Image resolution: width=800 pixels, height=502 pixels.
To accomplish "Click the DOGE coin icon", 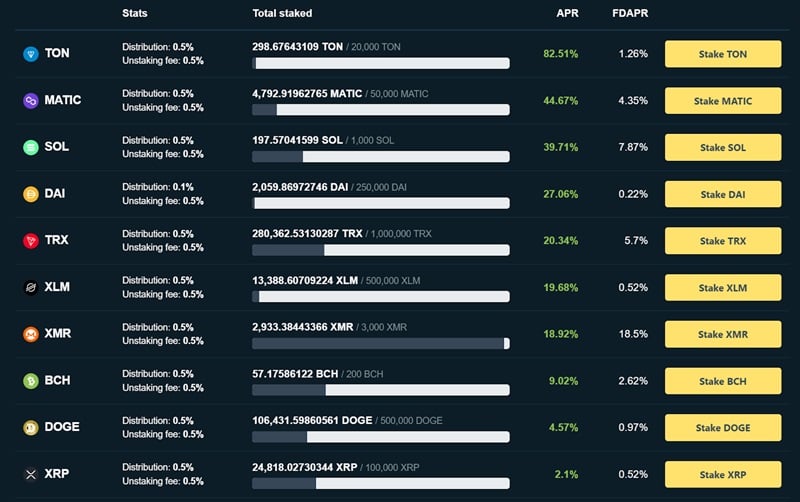I will [x=30, y=428].
